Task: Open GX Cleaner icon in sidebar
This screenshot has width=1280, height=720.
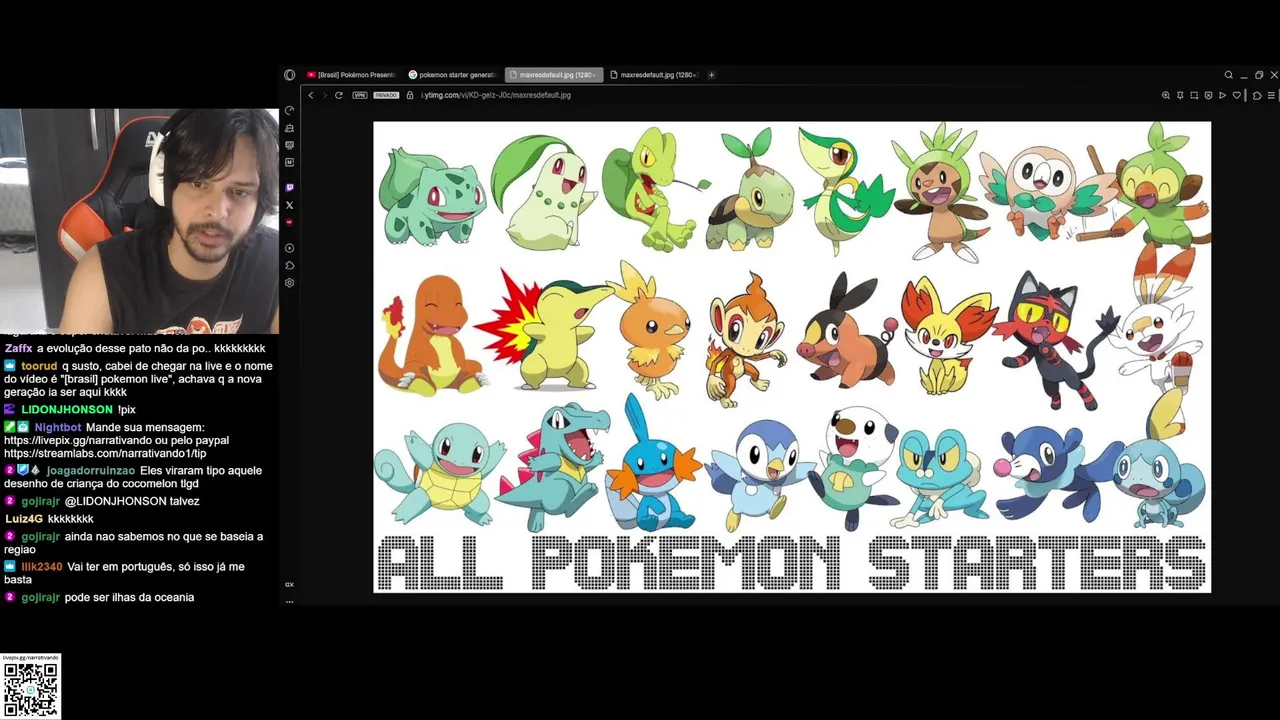Action: click(289, 129)
